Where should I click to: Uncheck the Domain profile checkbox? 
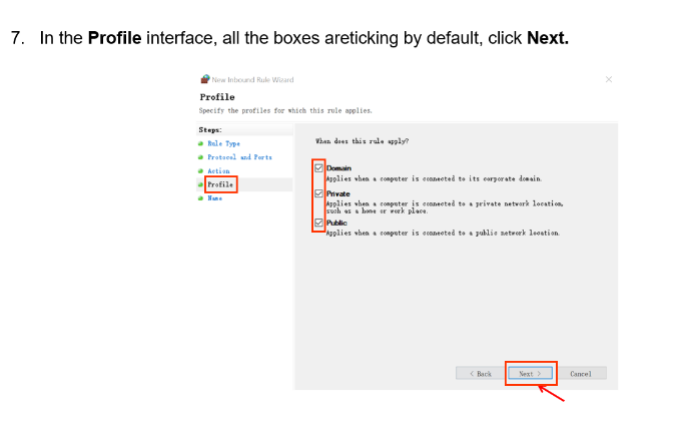(x=320, y=168)
